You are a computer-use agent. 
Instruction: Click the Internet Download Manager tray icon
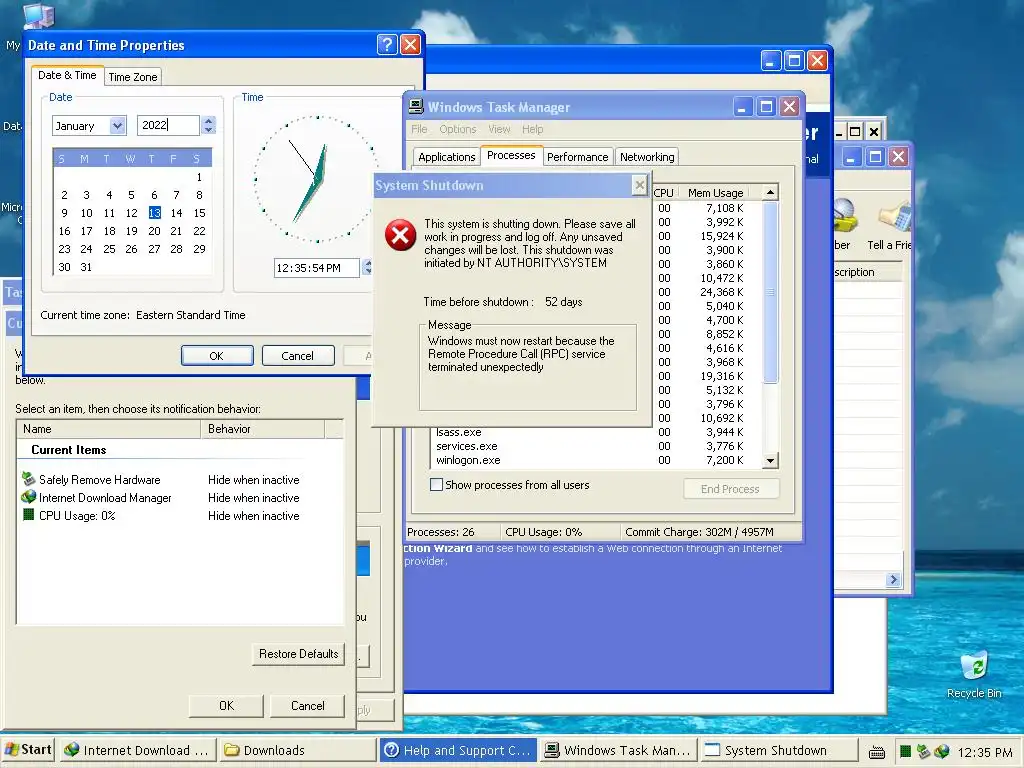[x=941, y=751]
